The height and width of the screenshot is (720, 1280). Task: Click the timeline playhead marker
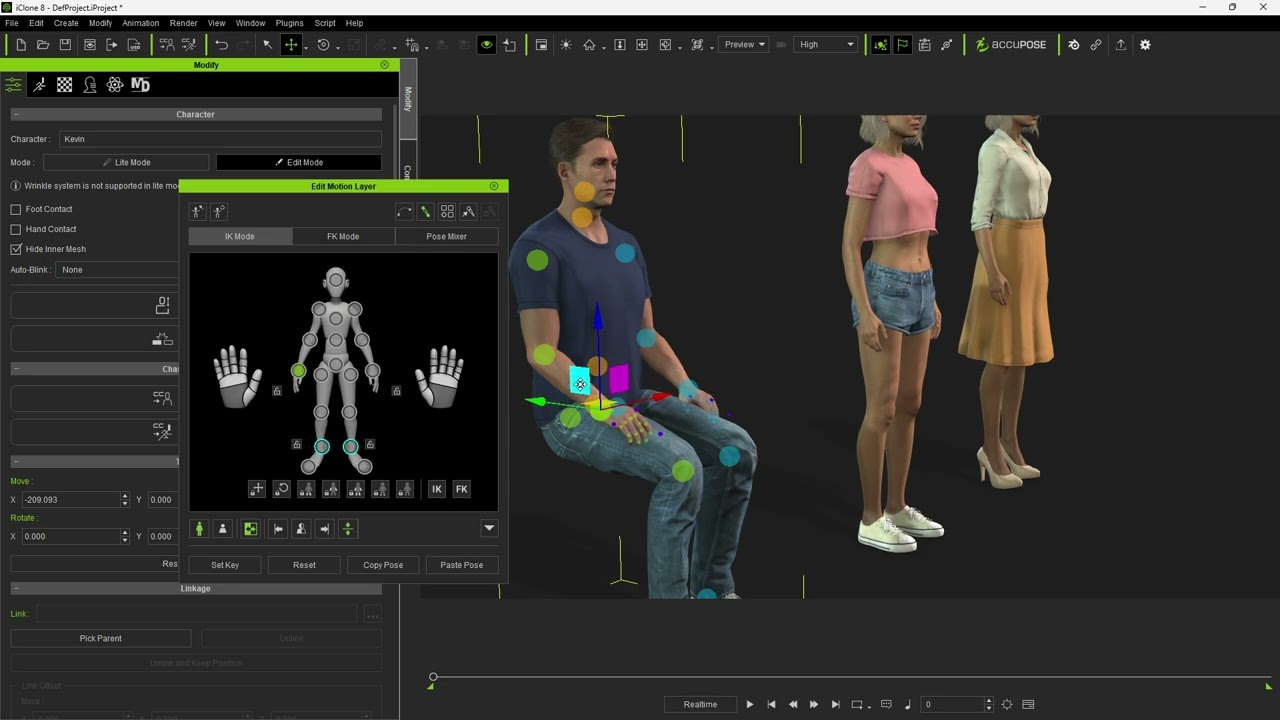433,678
